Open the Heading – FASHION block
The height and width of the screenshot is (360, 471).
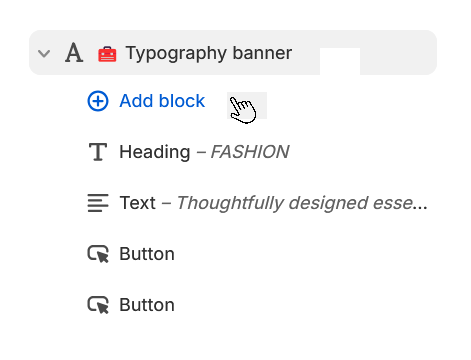(x=204, y=152)
